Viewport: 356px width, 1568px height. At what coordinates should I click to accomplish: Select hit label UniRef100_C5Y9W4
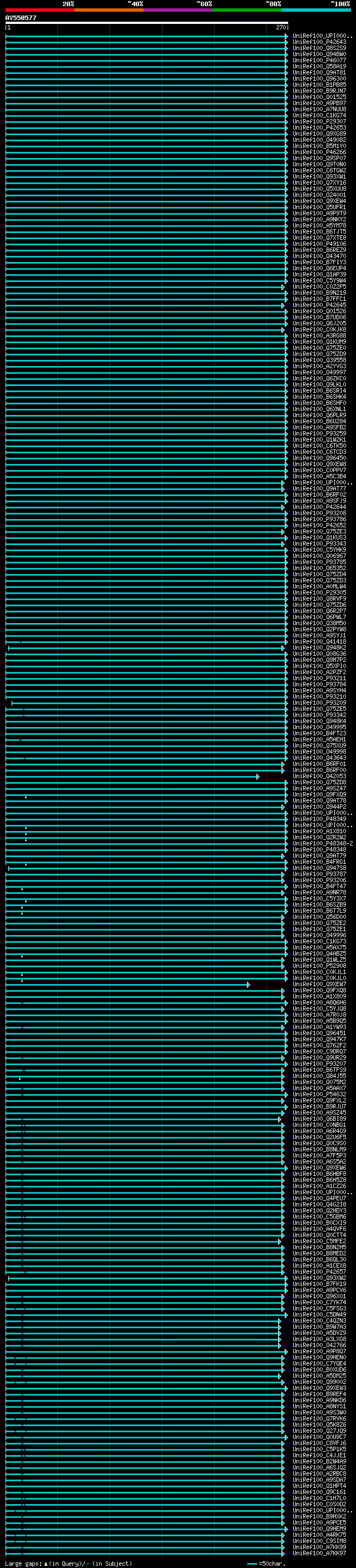(319, 280)
